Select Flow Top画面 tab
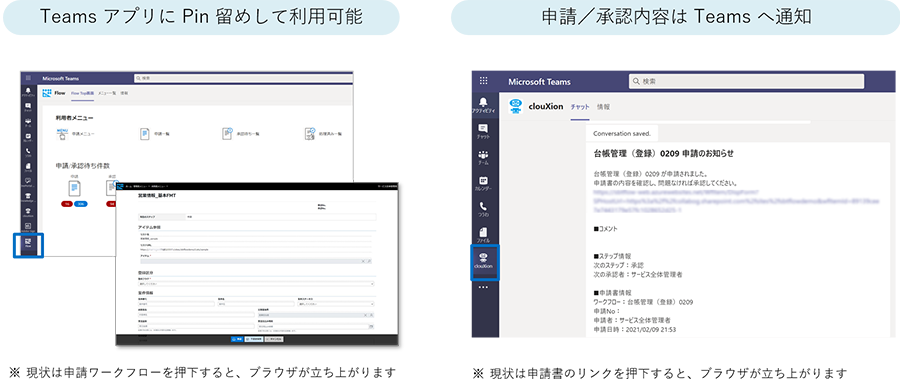 coord(83,93)
